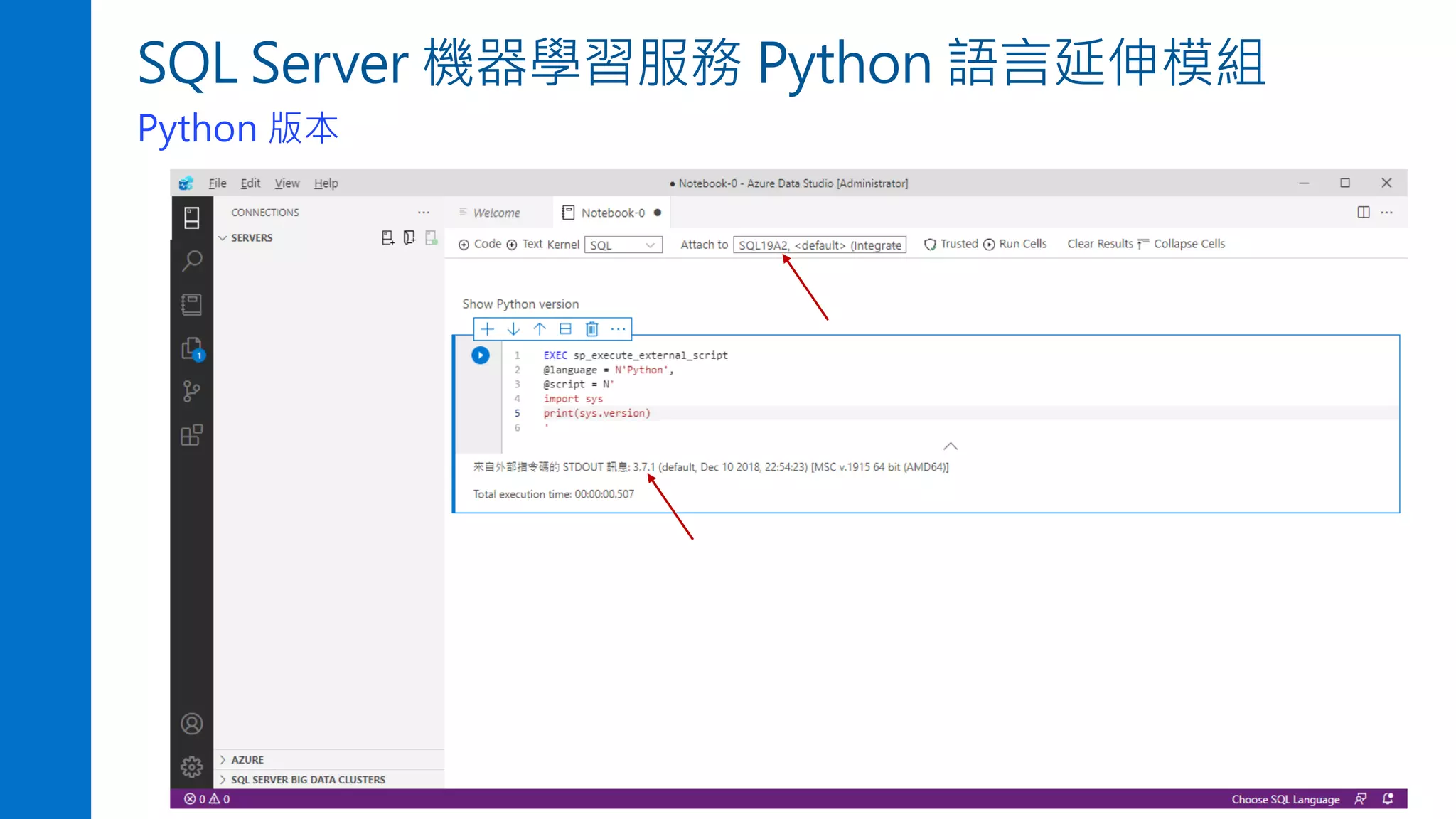Click Collapse Cells button

pos(1182,244)
